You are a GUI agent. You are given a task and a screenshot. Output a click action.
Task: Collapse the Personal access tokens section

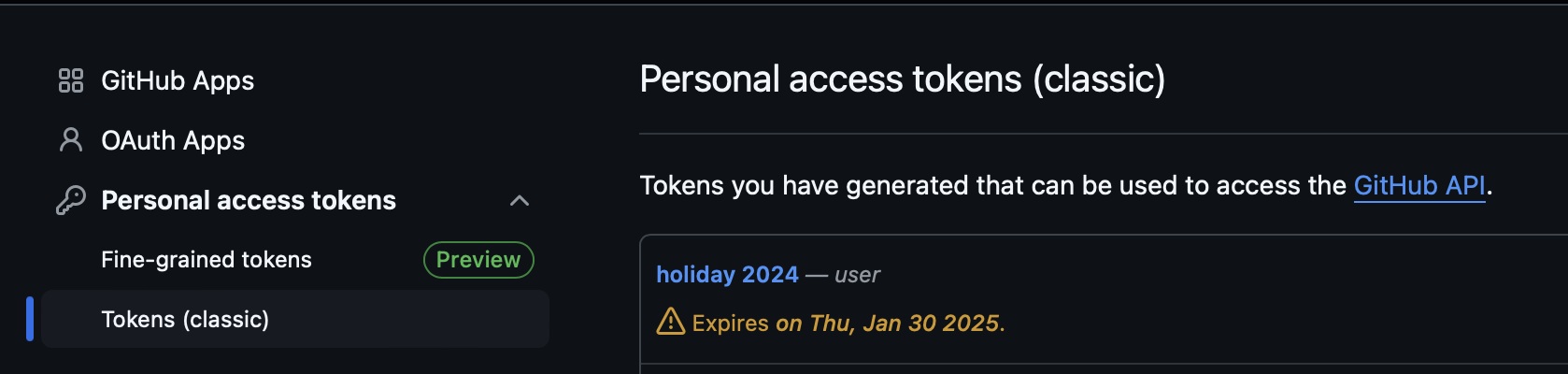pos(520,200)
